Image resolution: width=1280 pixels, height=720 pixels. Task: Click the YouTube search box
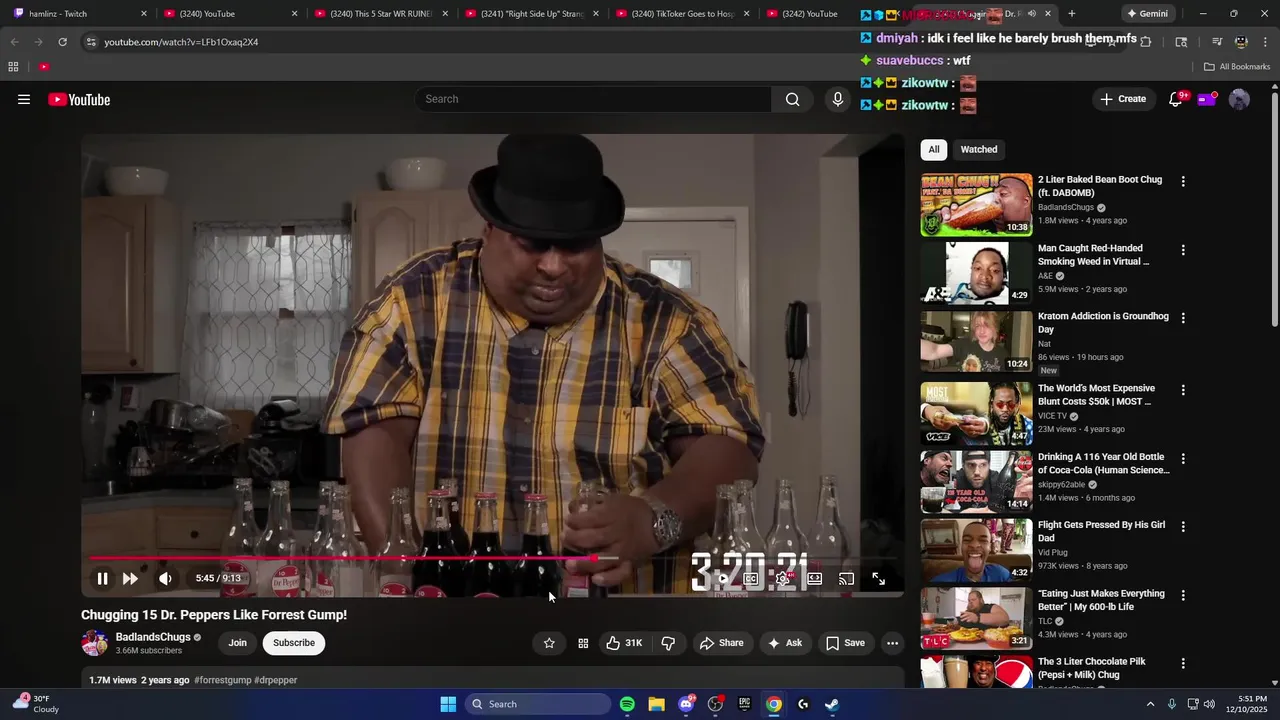point(593,99)
